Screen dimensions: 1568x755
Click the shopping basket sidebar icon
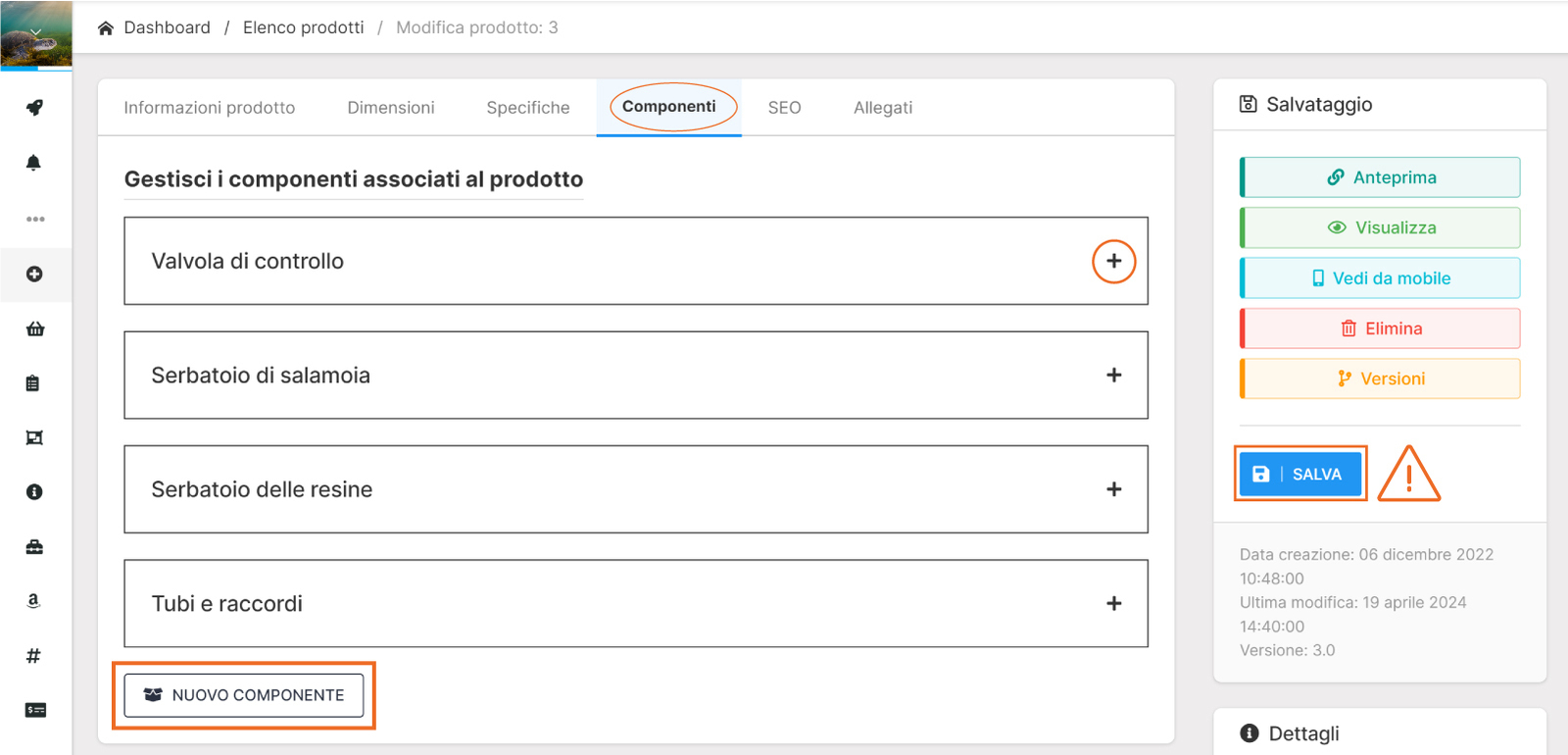click(x=35, y=328)
